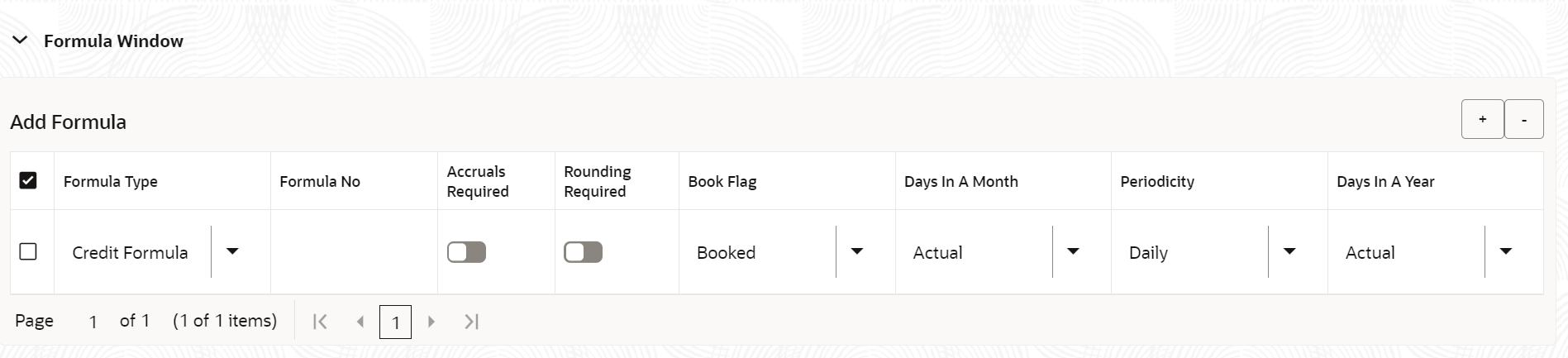Toggle the select-all header checkbox

28,180
